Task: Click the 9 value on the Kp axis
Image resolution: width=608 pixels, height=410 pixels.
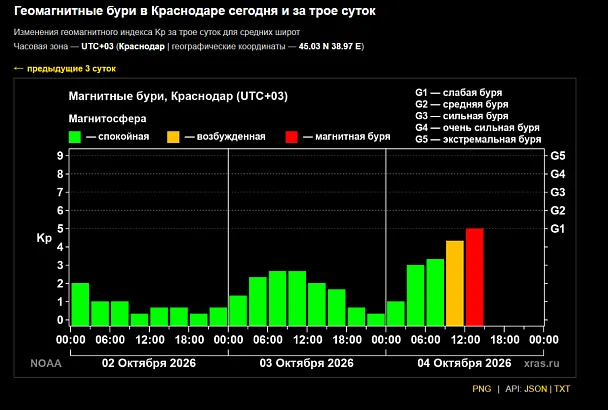Action: click(60, 156)
